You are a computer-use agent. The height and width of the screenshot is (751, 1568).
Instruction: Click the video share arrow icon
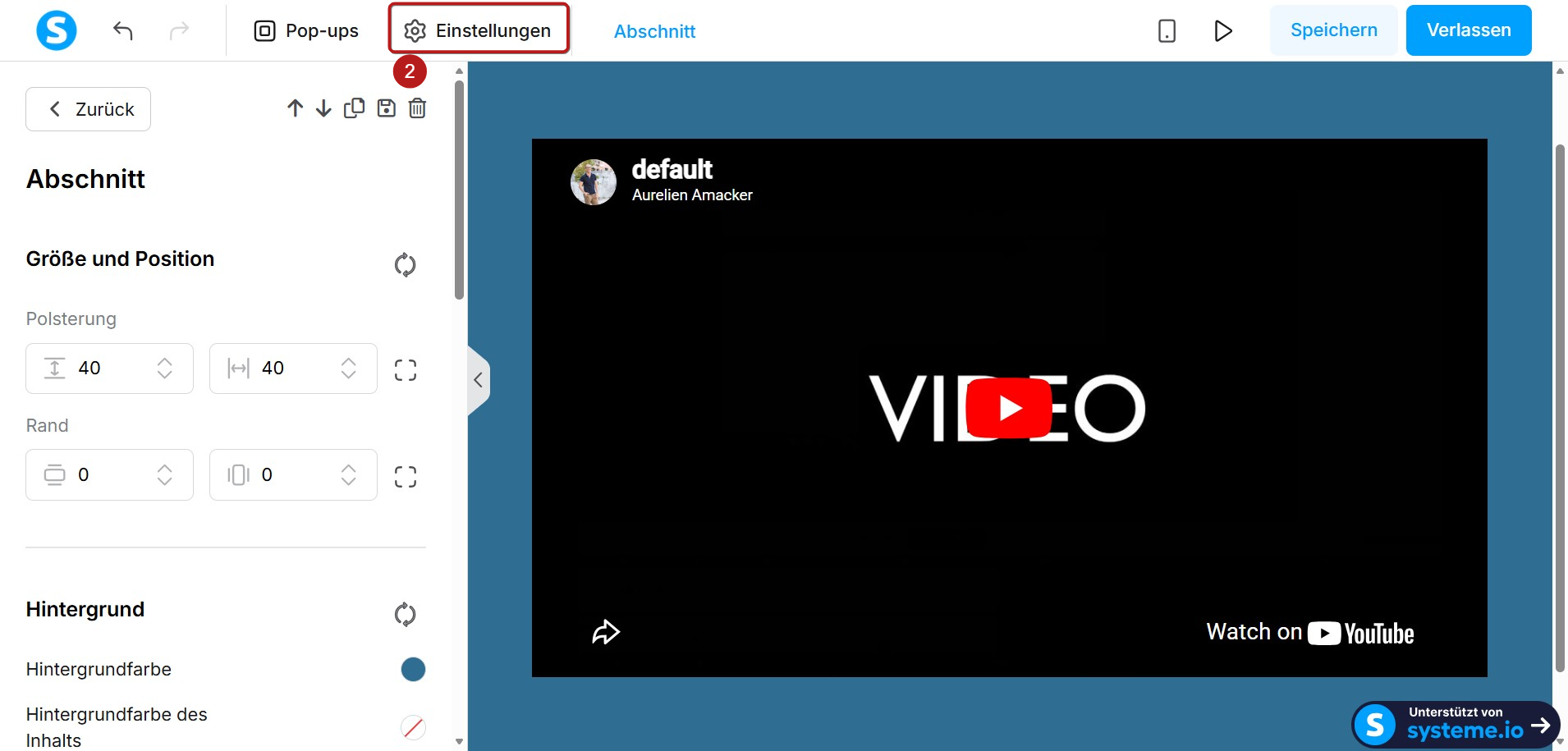click(606, 632)
